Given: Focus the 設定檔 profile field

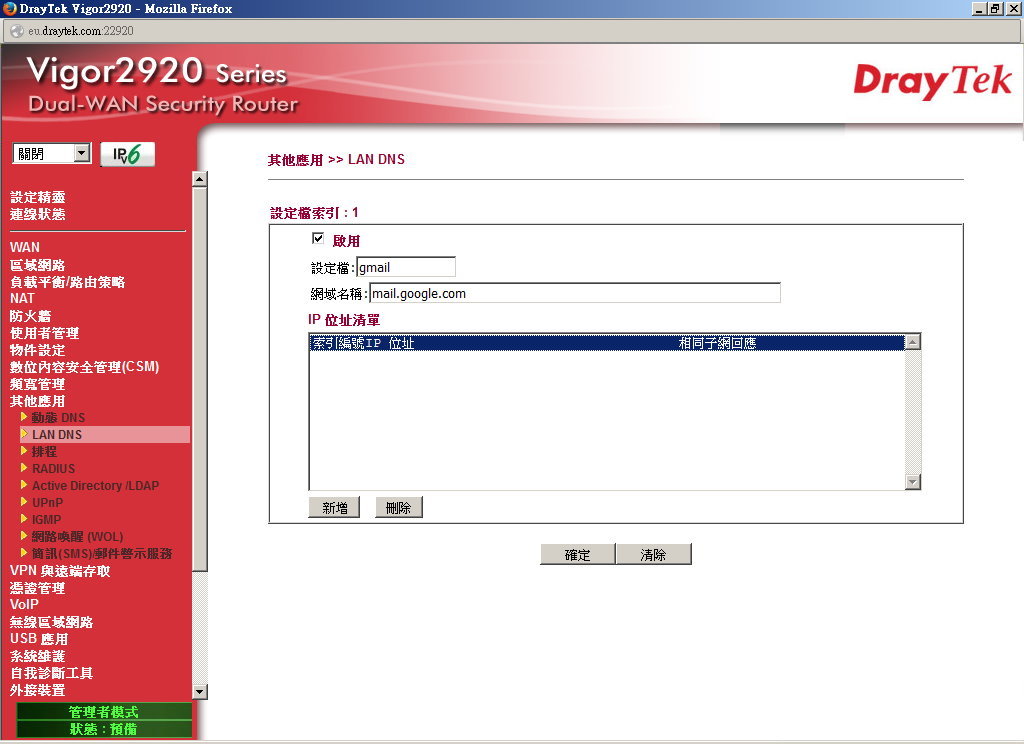Looking at the screenshot, I should 406,267.
